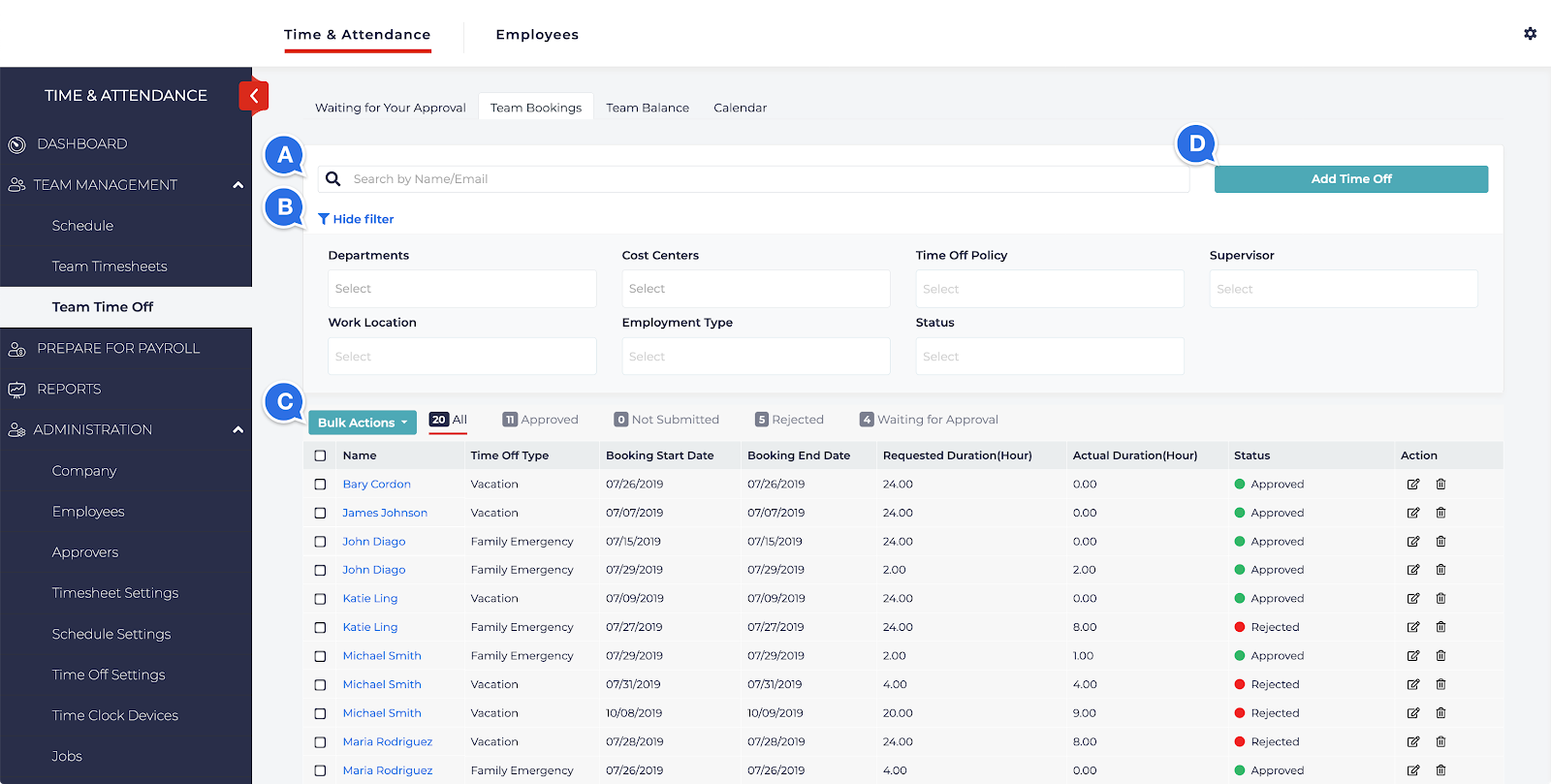The width and height of the screenshot is (1551, 784).
Task: Collapse sidebar with the red arrow button
Action: coord(253,96)
